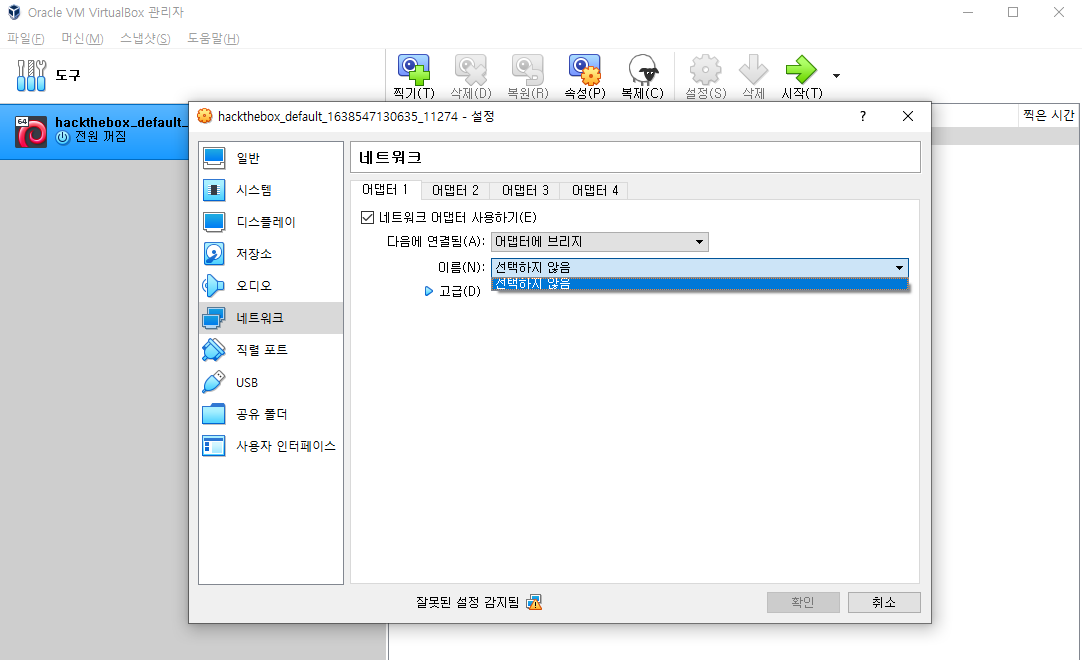Click the Delete snapshot (삭제(D)) toolbar icon

tap(471, 70)
